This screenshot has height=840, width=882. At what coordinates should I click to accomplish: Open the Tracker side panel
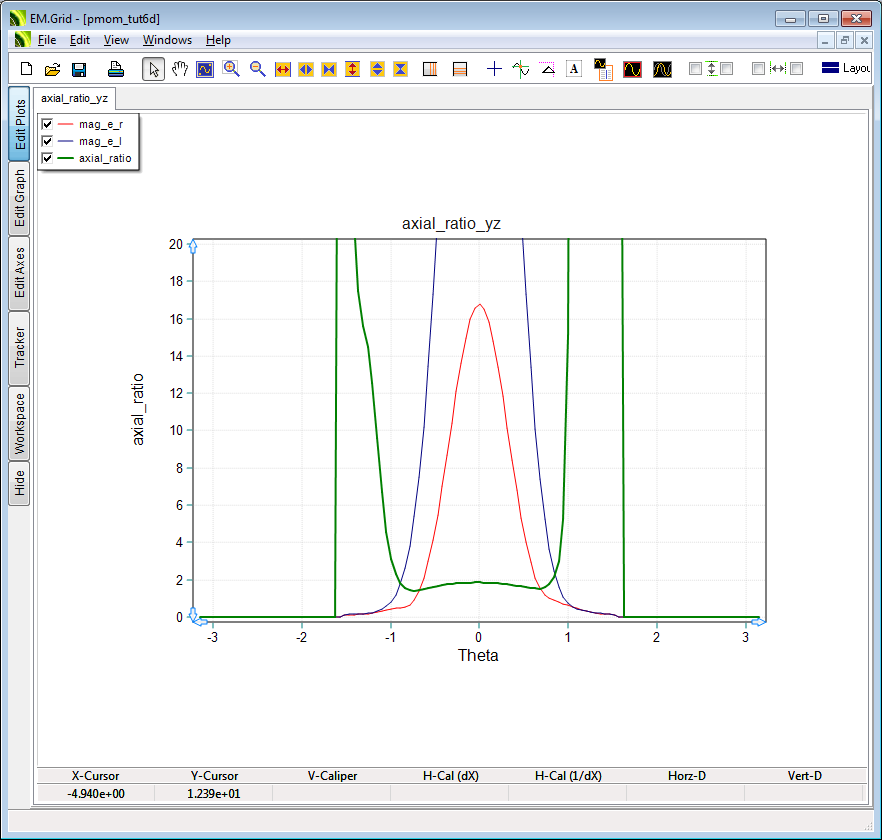coord(19,349)
